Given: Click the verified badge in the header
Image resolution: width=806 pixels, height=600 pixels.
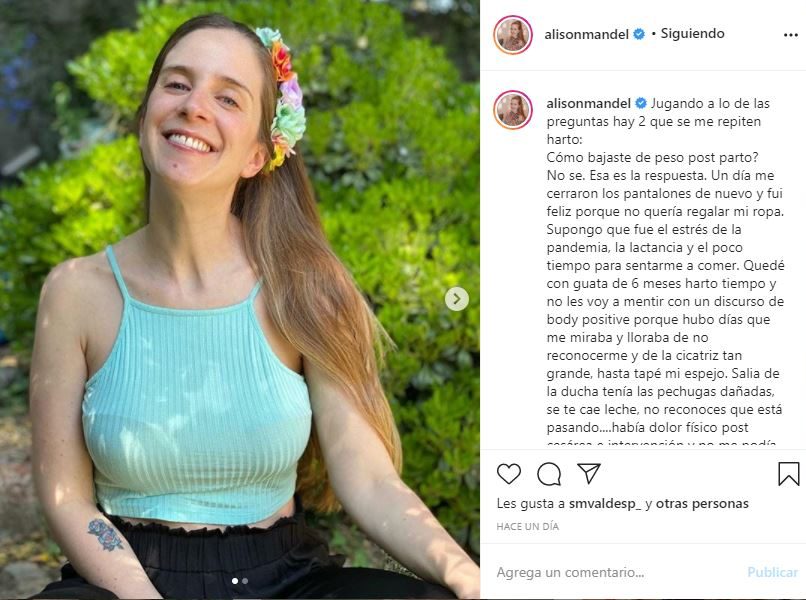Looking at the screenshot, I should tap(638, 34).
